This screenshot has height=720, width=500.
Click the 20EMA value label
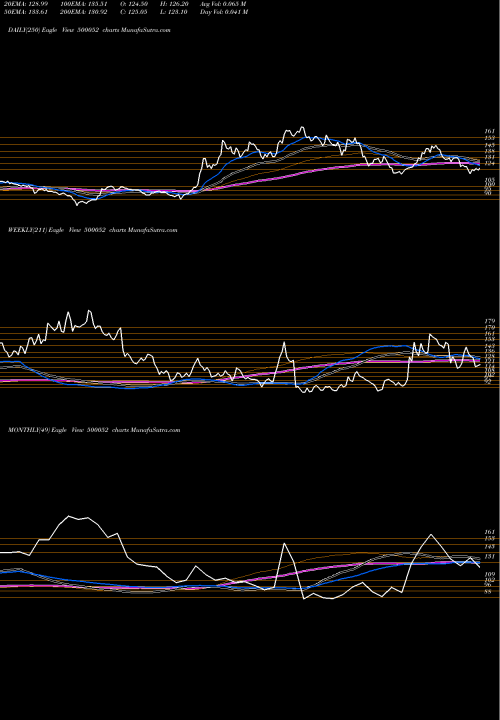point(25,4)
